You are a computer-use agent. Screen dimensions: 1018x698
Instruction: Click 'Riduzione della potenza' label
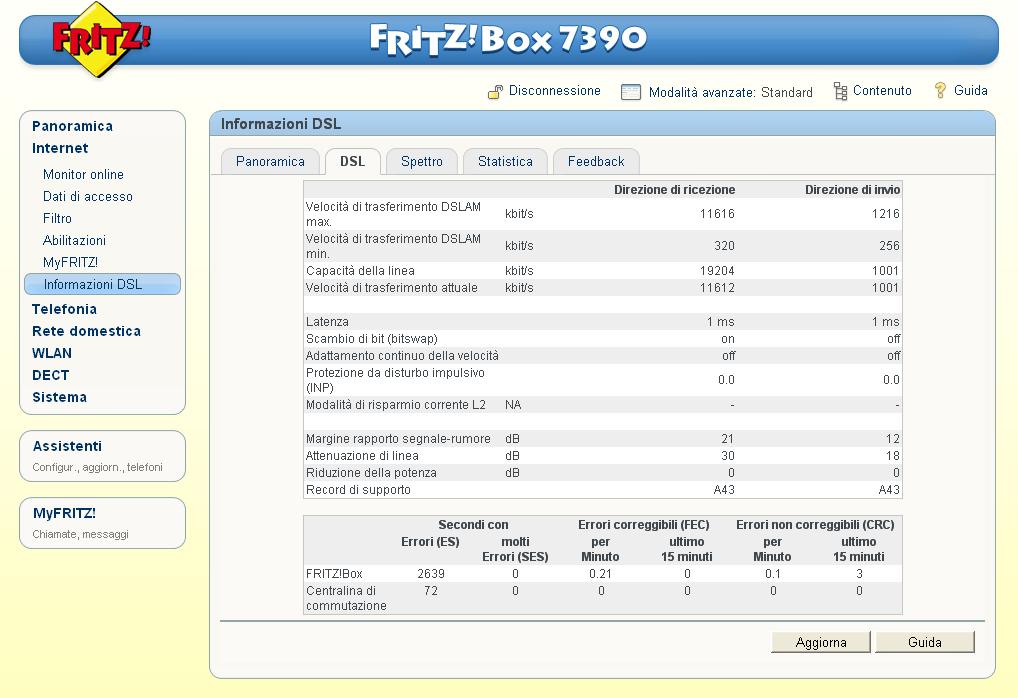point(371,472)
